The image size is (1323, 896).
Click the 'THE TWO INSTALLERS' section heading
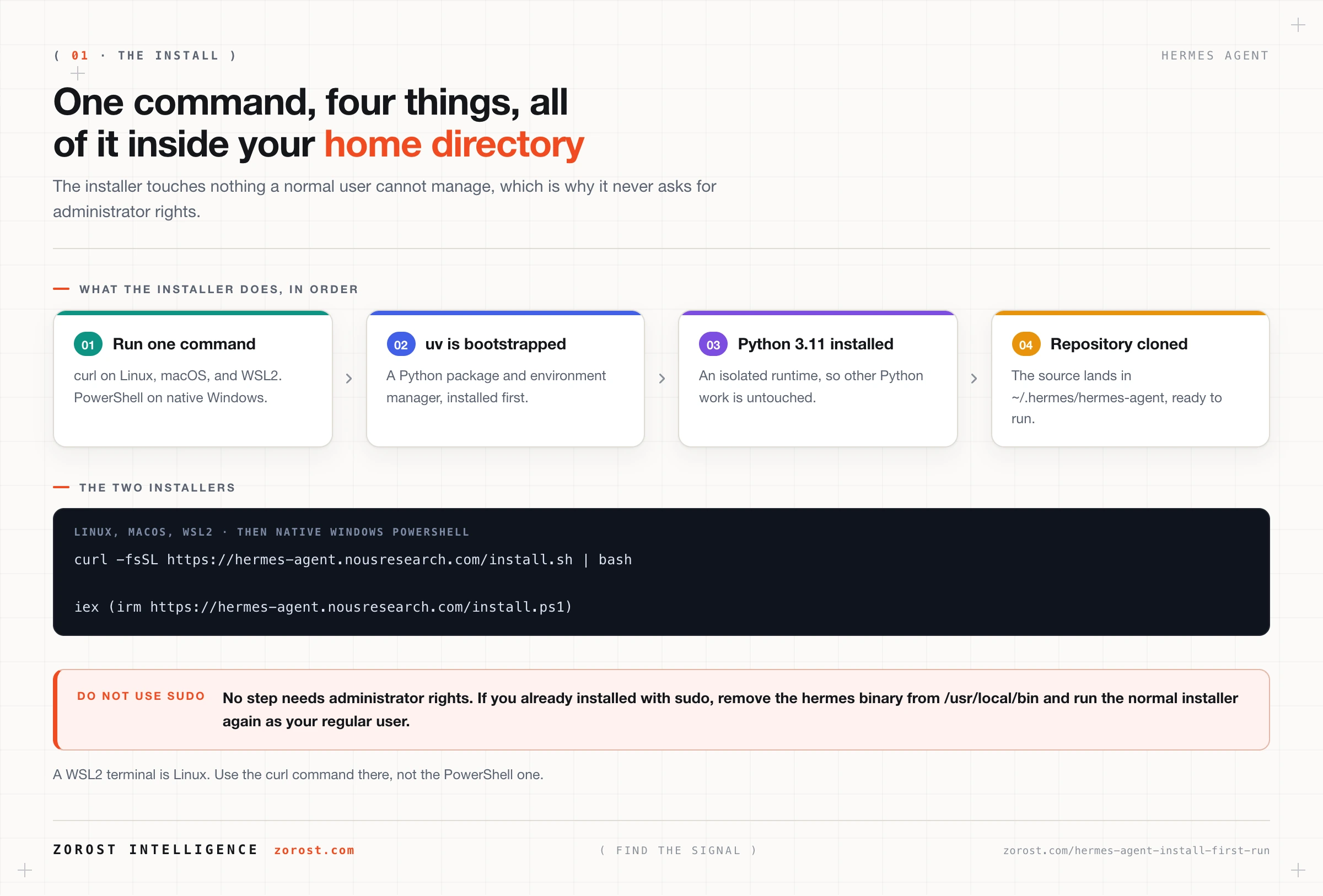click(x=157, y=488)
